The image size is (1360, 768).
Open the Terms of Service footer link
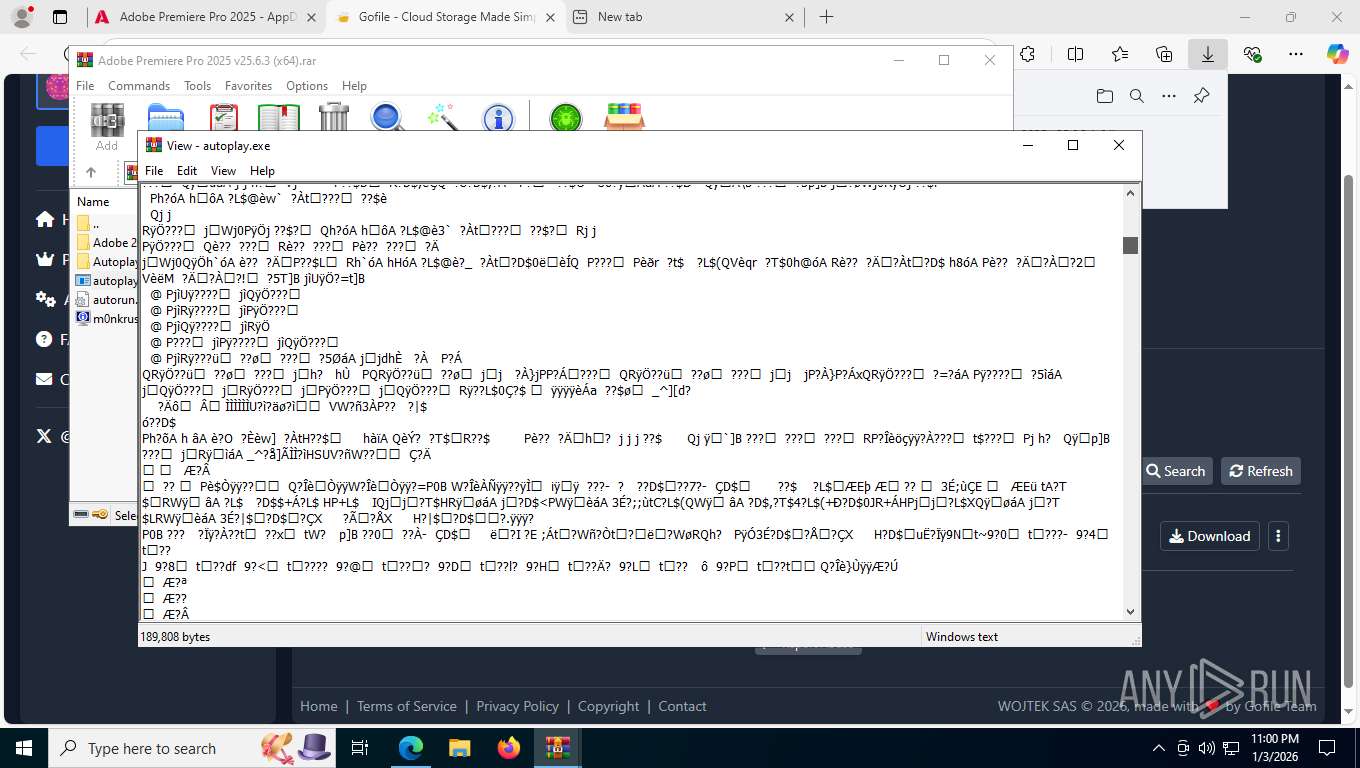(x=407, y=706)
